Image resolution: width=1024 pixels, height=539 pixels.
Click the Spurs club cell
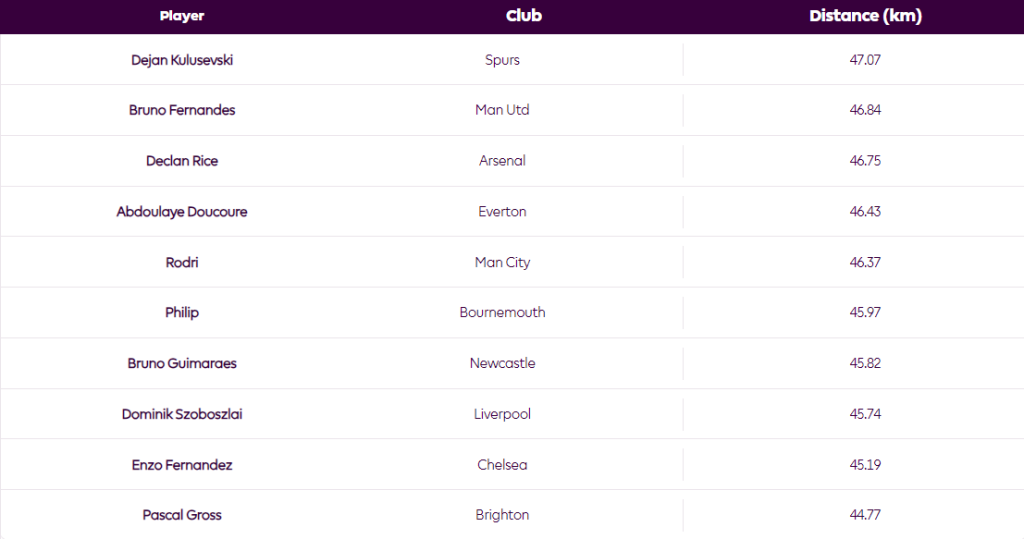click(502, 60)
